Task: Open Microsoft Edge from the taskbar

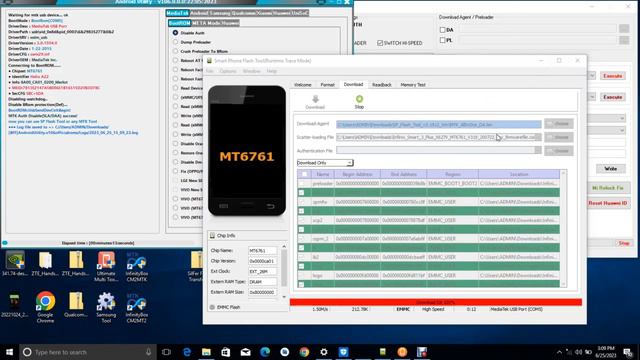Action: tap(265, 352)
